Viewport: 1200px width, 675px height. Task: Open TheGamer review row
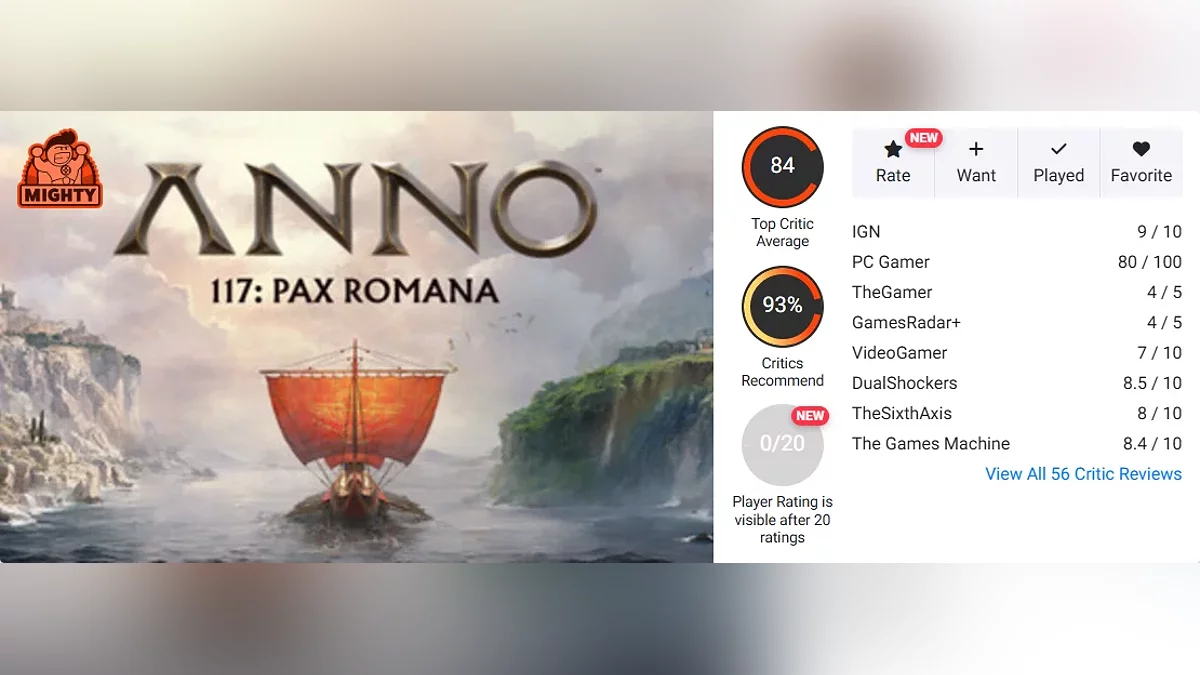1017,292
